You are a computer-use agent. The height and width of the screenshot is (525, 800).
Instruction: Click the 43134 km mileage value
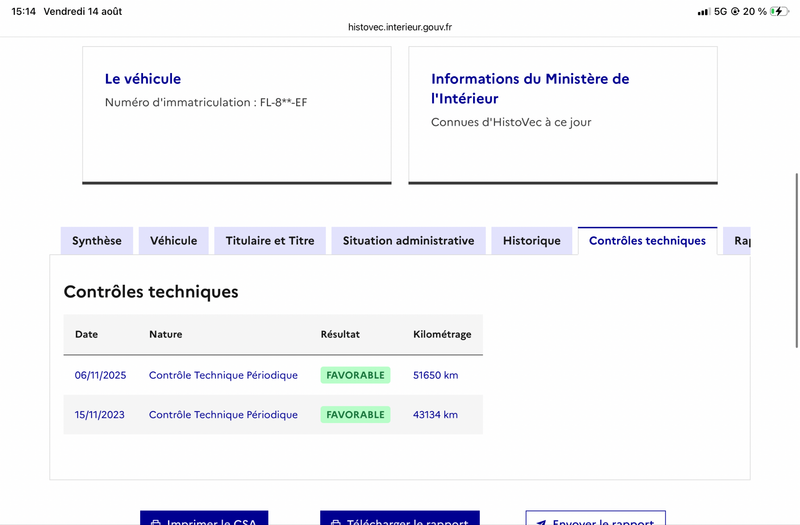pyautogui.click(x=435, y=415)
